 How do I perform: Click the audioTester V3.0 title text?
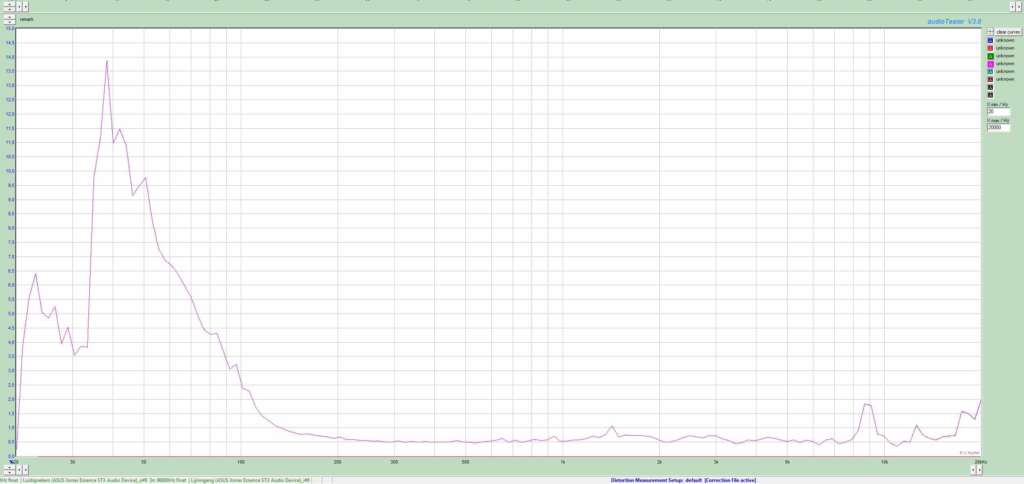(x=954, y=22)
